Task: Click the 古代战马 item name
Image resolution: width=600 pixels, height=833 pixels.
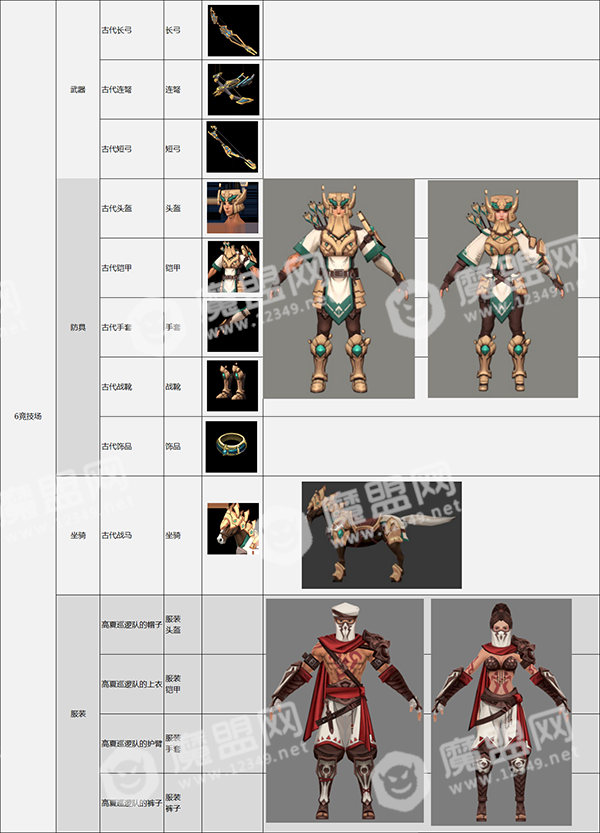Action: [117, 536]
